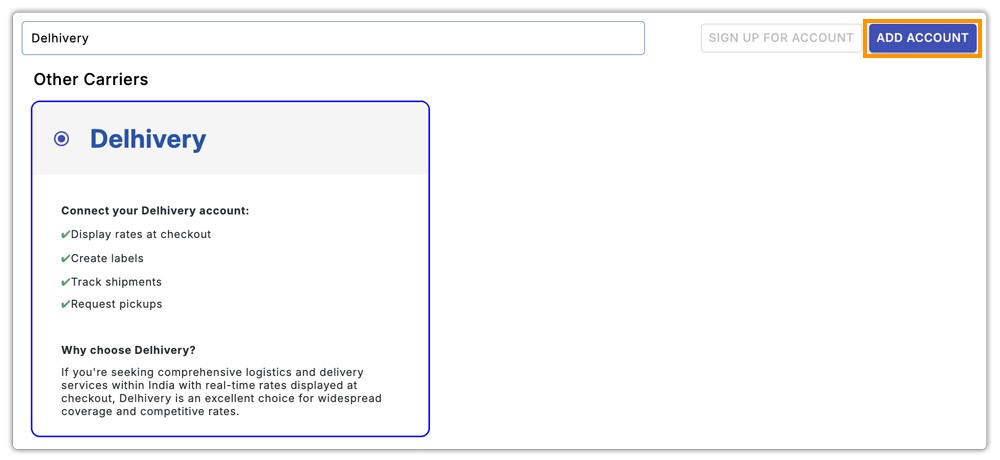Click the green checkmark beside Create labels
Viewport: 1000px width, 460px height.
tap(65, 258)
